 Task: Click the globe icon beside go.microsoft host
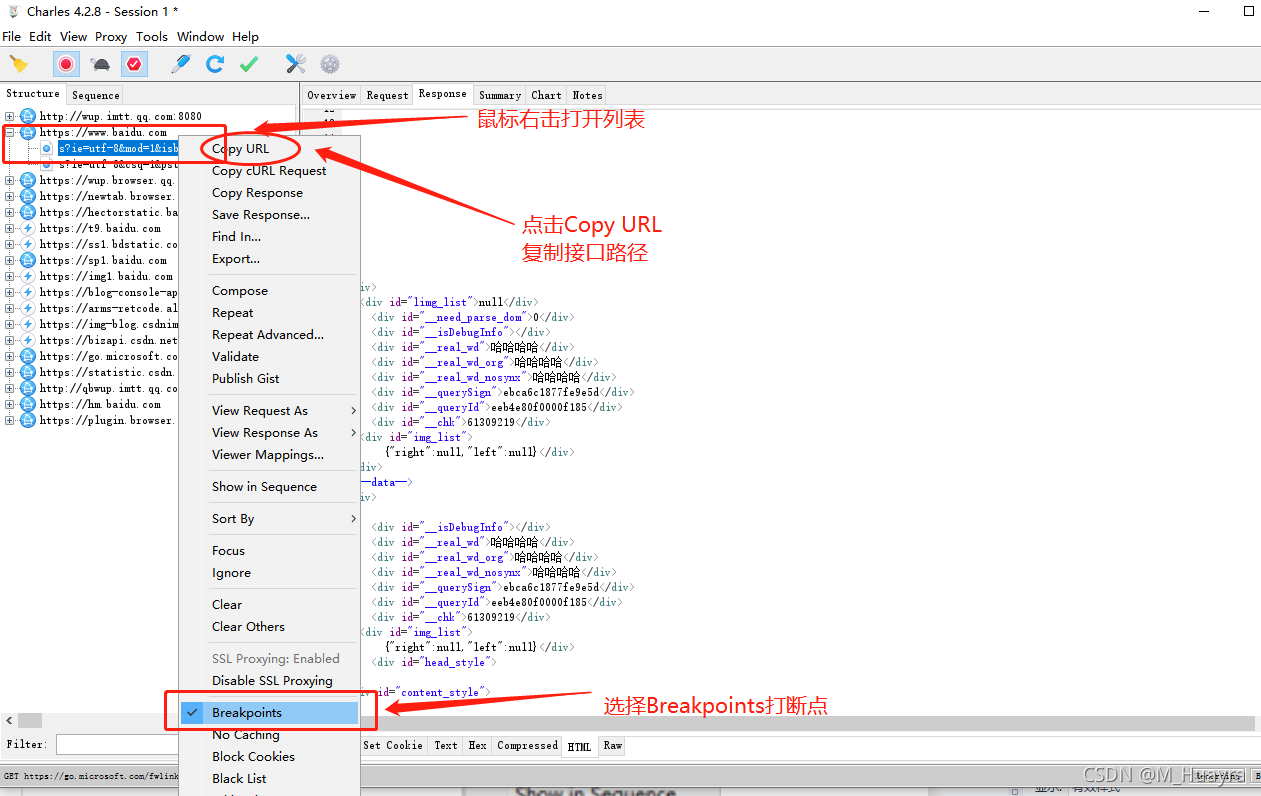pyautogui.click(x=28, y=356)
